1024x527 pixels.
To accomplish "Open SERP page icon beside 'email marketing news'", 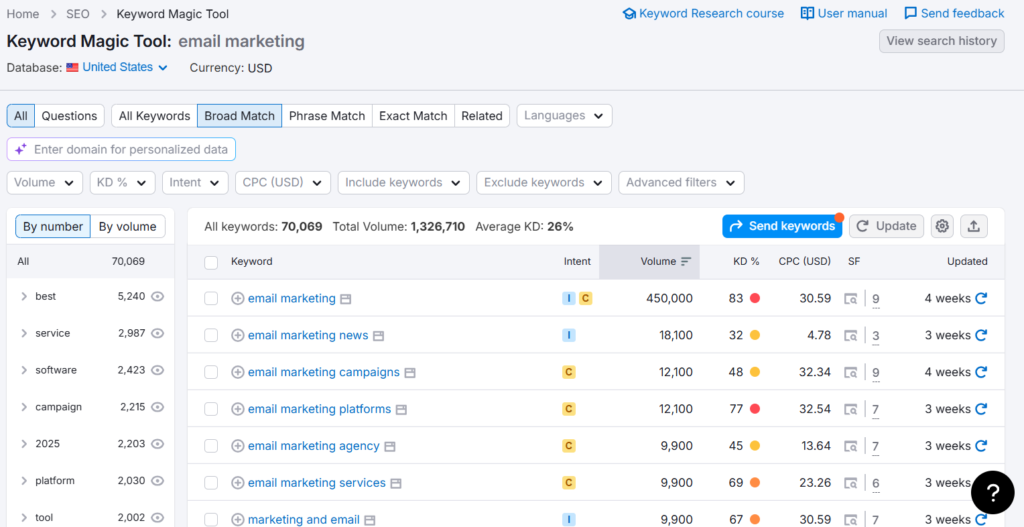I will [x=379, y=336].
